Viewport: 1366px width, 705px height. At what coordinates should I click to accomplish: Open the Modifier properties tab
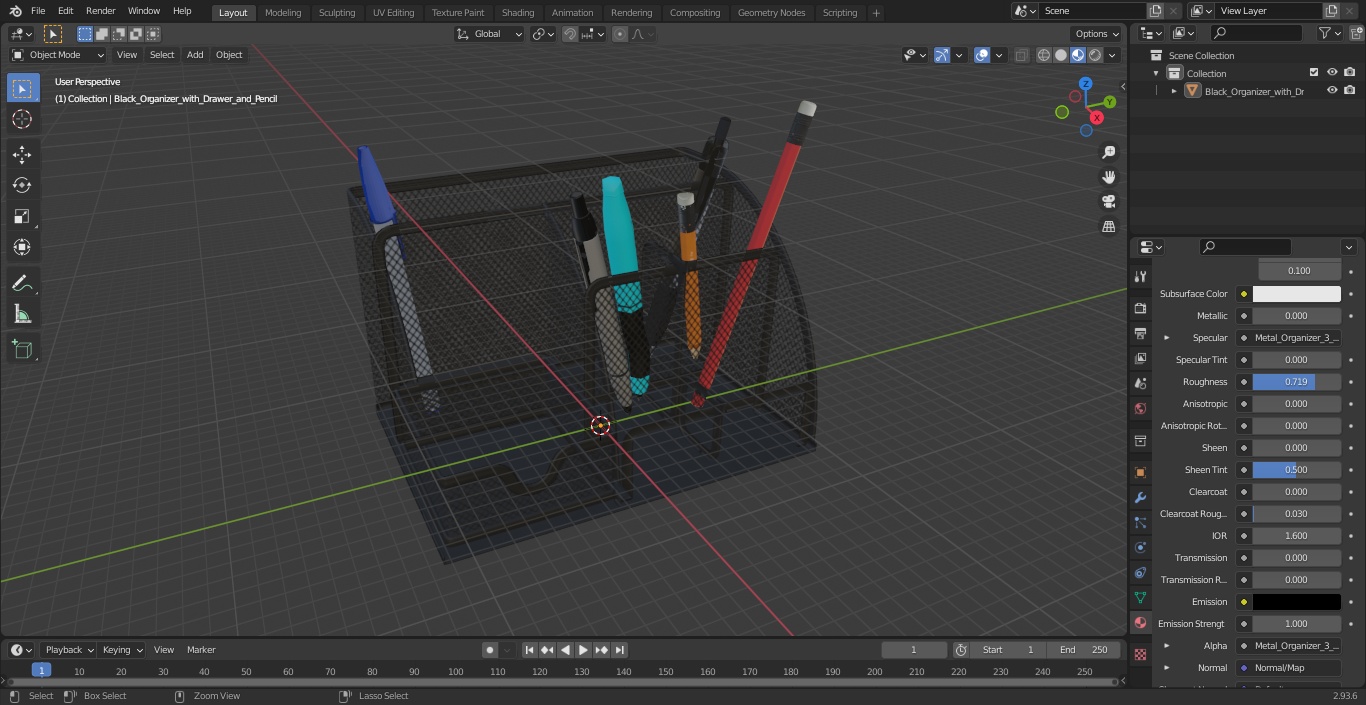click(x=1140, y=497)
